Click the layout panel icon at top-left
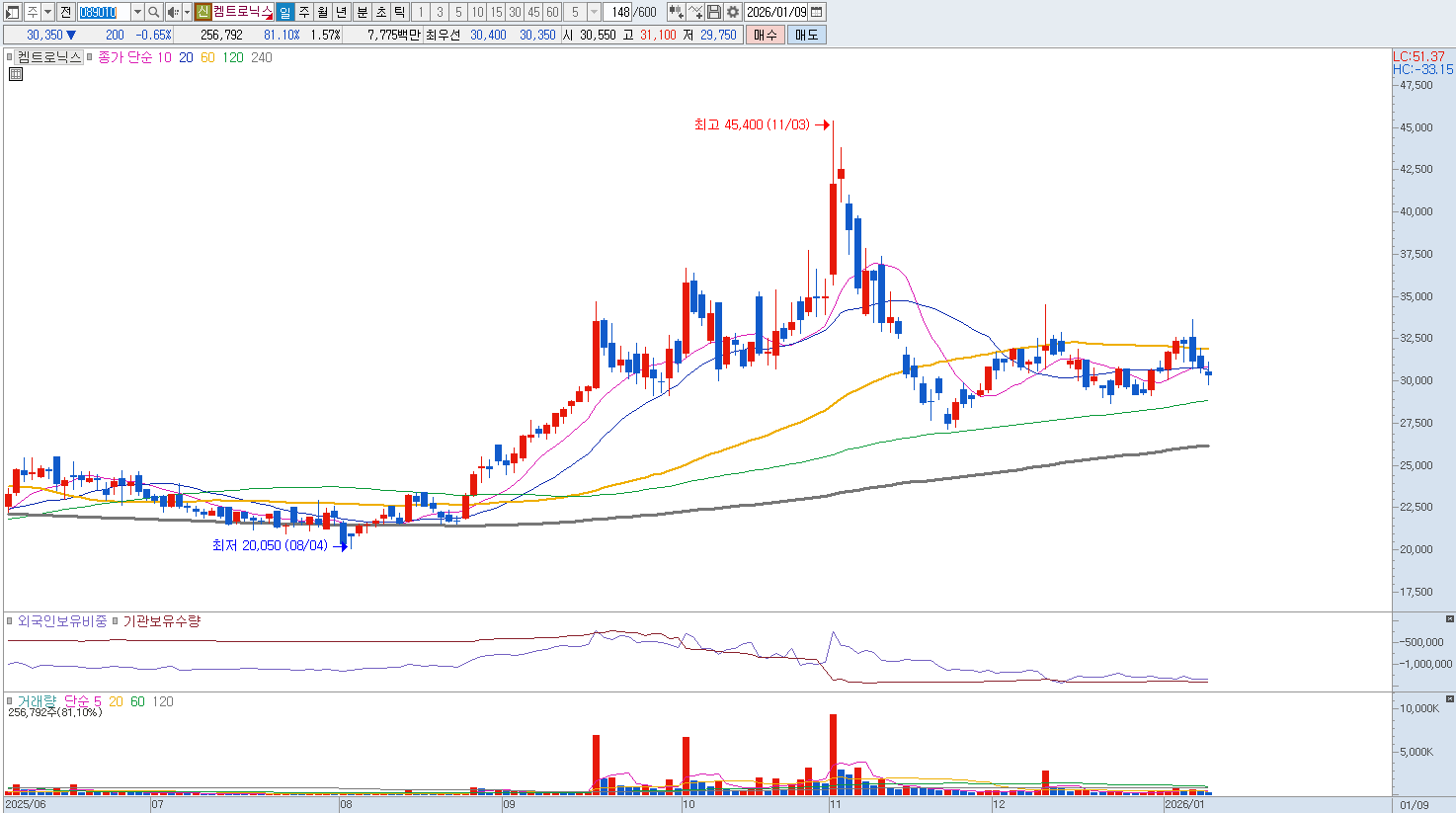Viewport: 1456px width, 813px height. pos(12,12)
